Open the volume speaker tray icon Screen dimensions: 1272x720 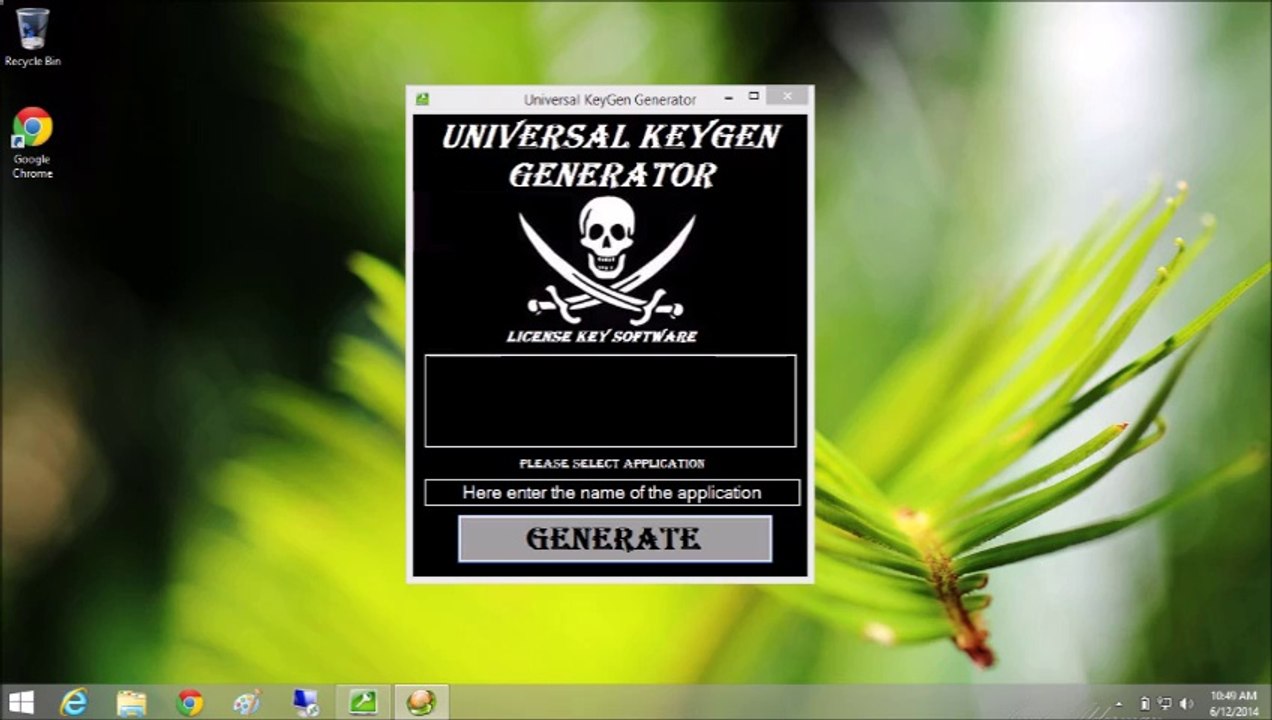[1187, 704]
